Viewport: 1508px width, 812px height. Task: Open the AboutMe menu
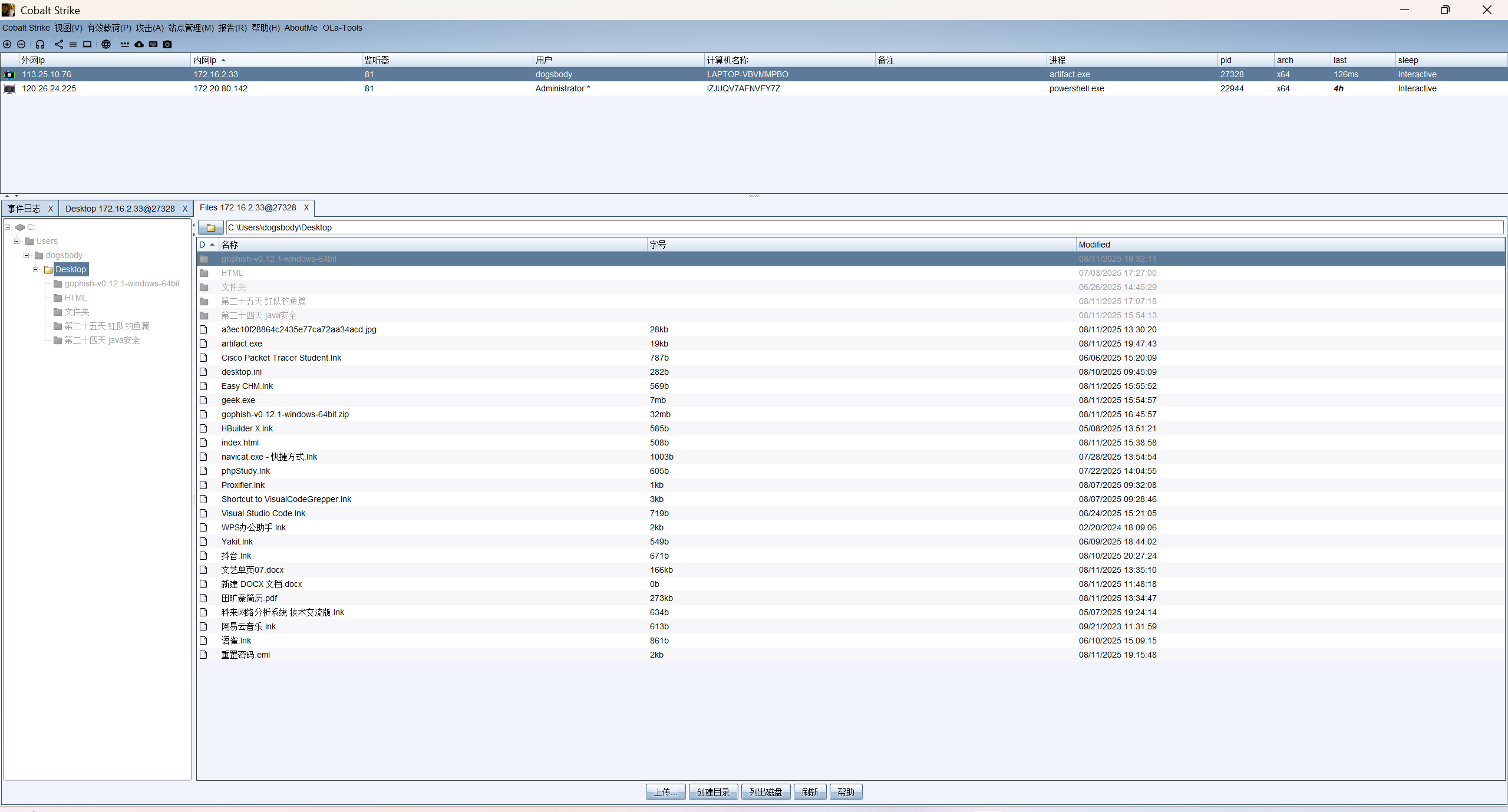(301, 28)
